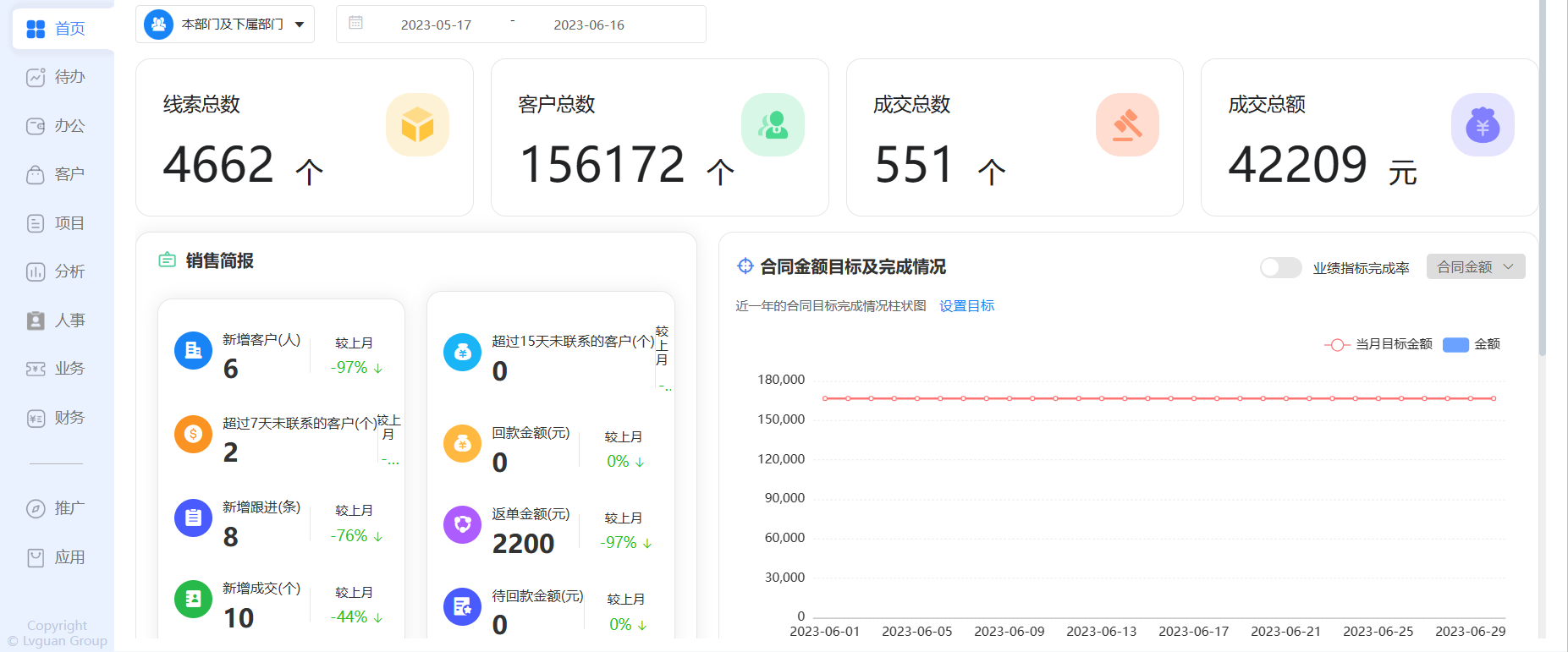Image resolution: width=1568 pixels, height=652 pixels.
Task: Click the 回款金额 yellow bag icon
Action: (462, 443)
